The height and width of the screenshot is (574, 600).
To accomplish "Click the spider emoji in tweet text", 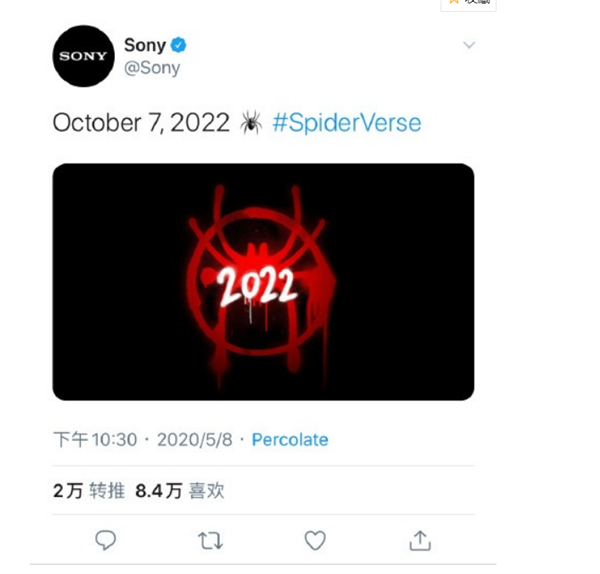I will click(251, 123).
